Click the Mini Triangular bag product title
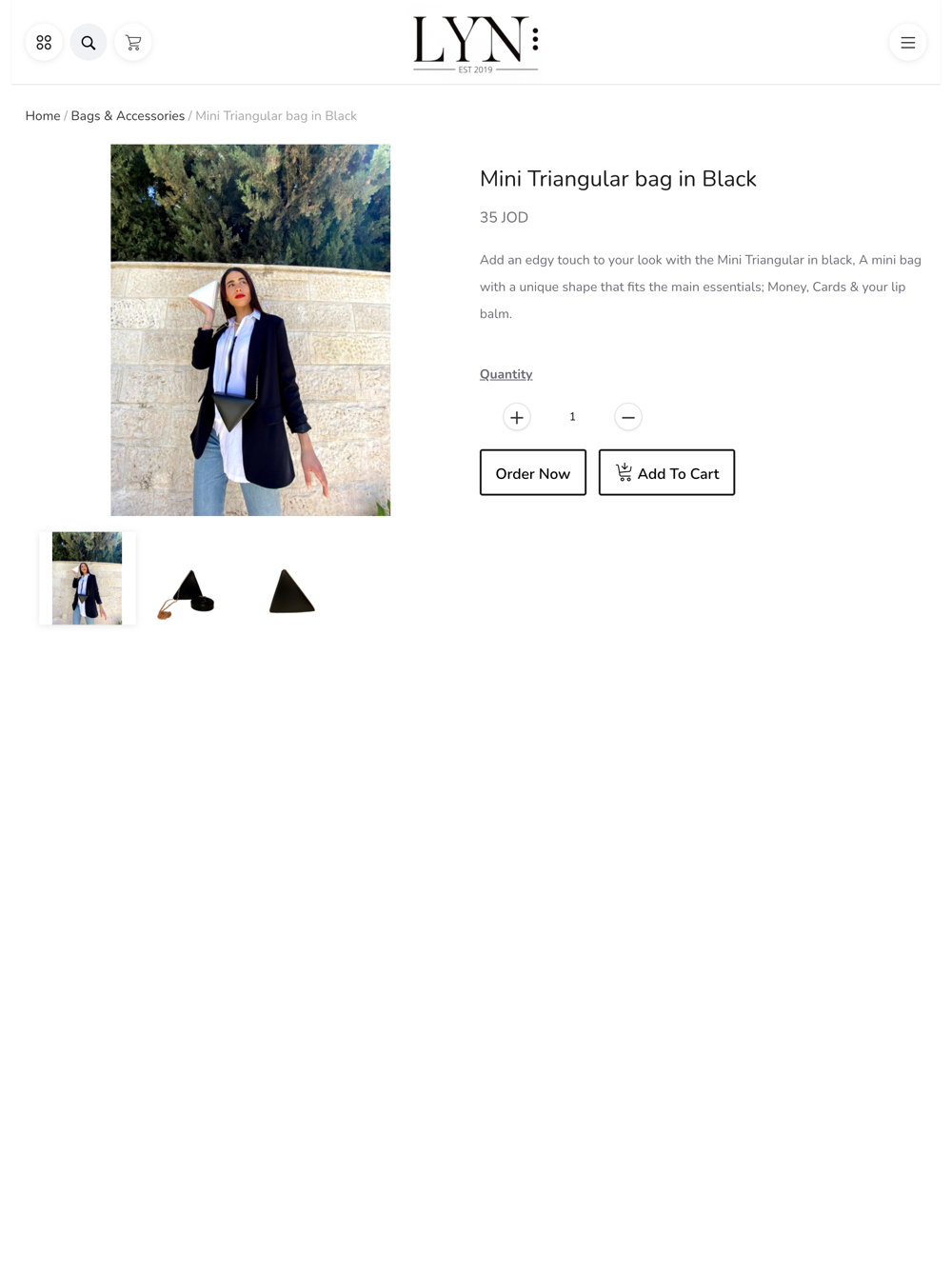The image size is (952, 1270). pos(618,179)
